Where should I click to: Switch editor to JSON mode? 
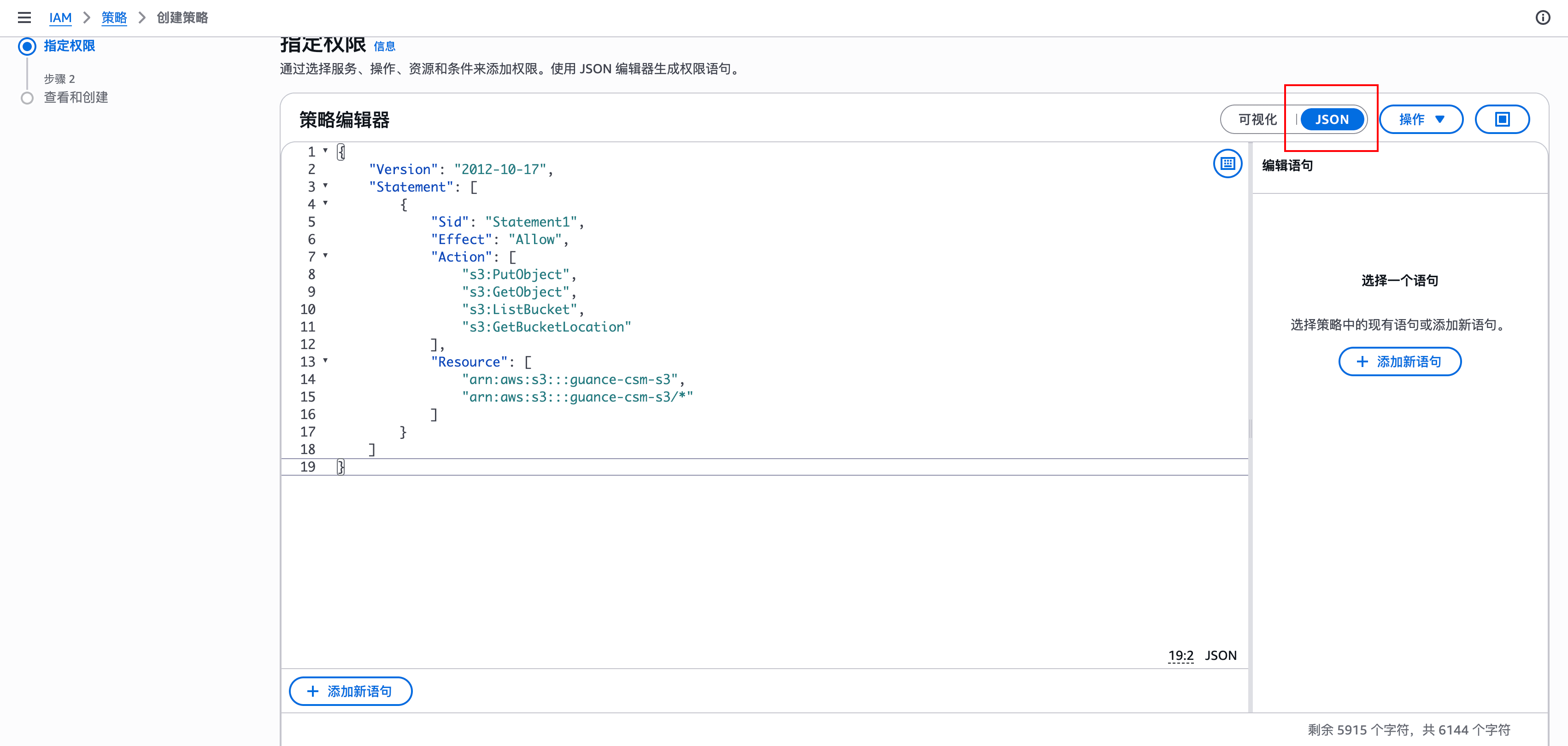click(1331, 119)
